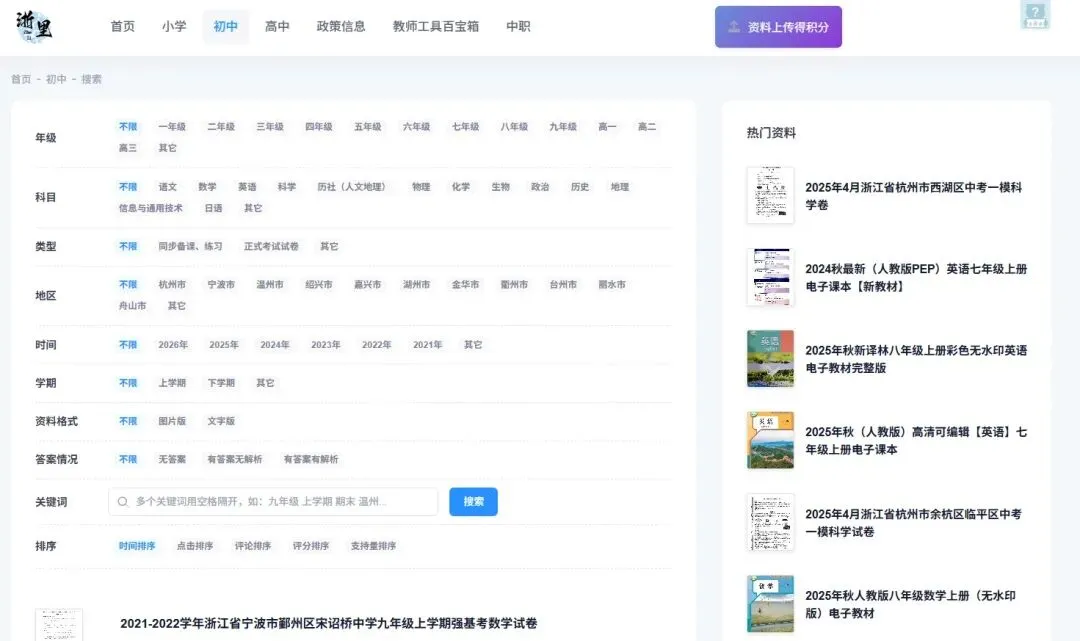The height and width of the screenshot is (641, 1080).
Task: Click the 浙里 site logo
Action: click(35, 27)
